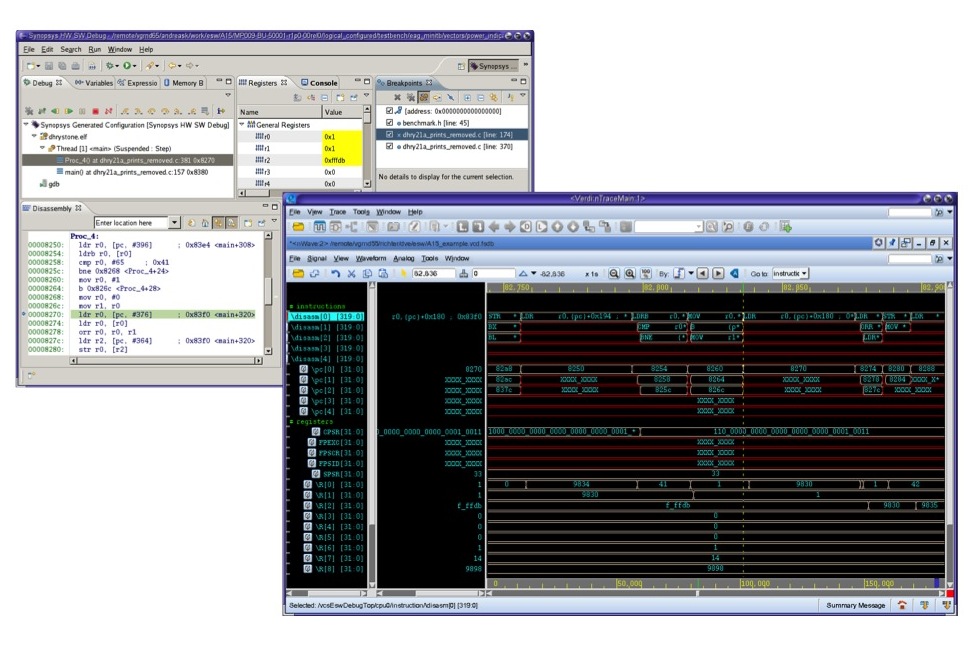The width and height of the screenshot is (976, 648).
Task: Click the Instruction Stepping Mode icon in Debug view
Action: point(220,111)
